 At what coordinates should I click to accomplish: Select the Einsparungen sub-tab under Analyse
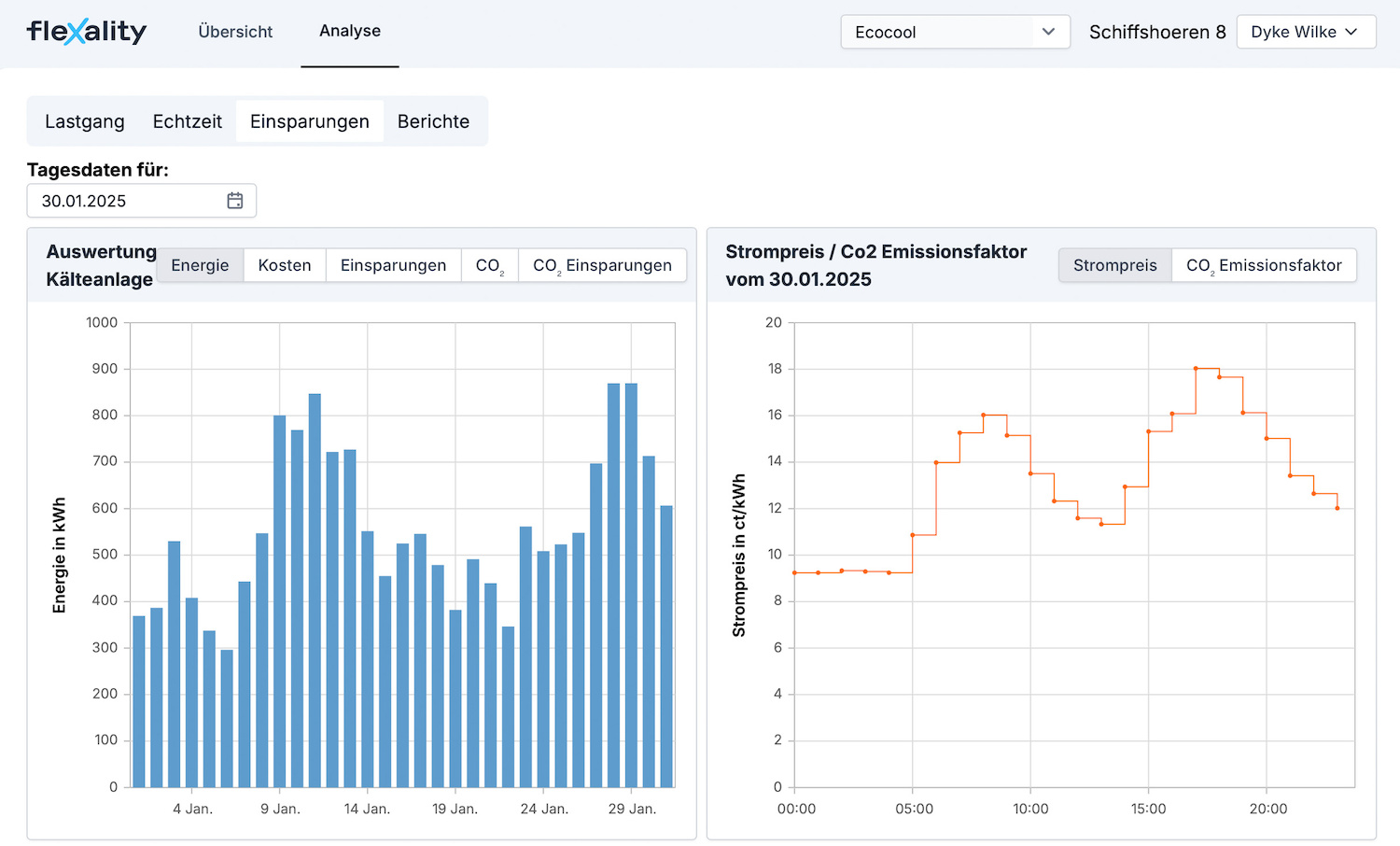coord(310,121)
